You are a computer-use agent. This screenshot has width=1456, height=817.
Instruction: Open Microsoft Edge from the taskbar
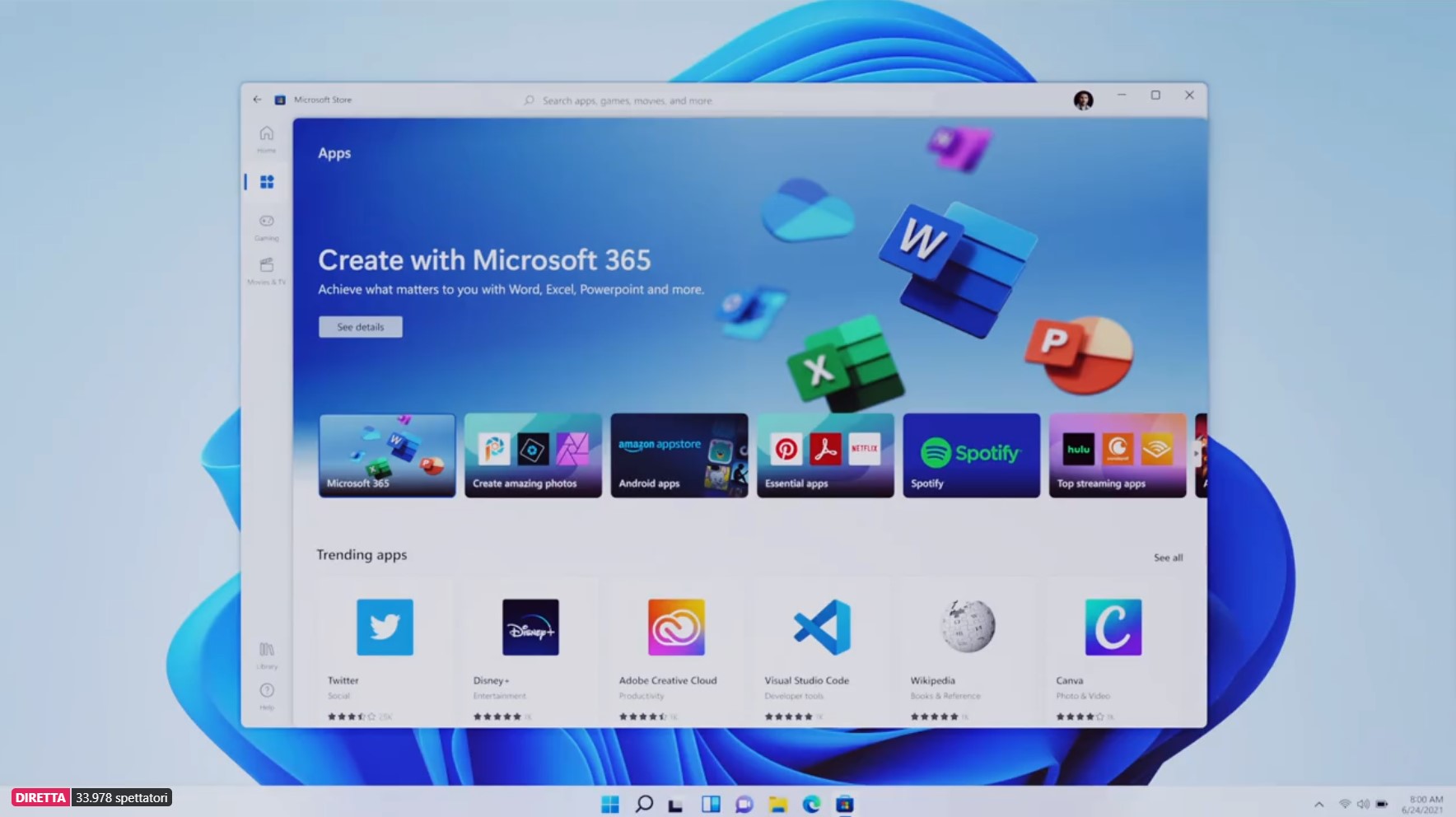click(811, 804)
